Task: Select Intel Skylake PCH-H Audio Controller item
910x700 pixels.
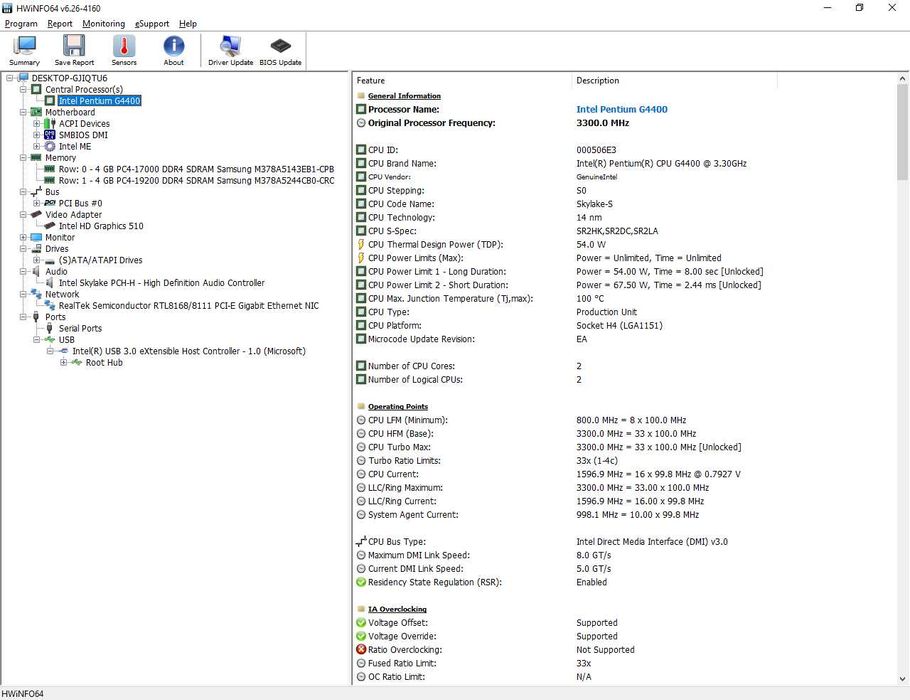Action: tap(161, 283)
